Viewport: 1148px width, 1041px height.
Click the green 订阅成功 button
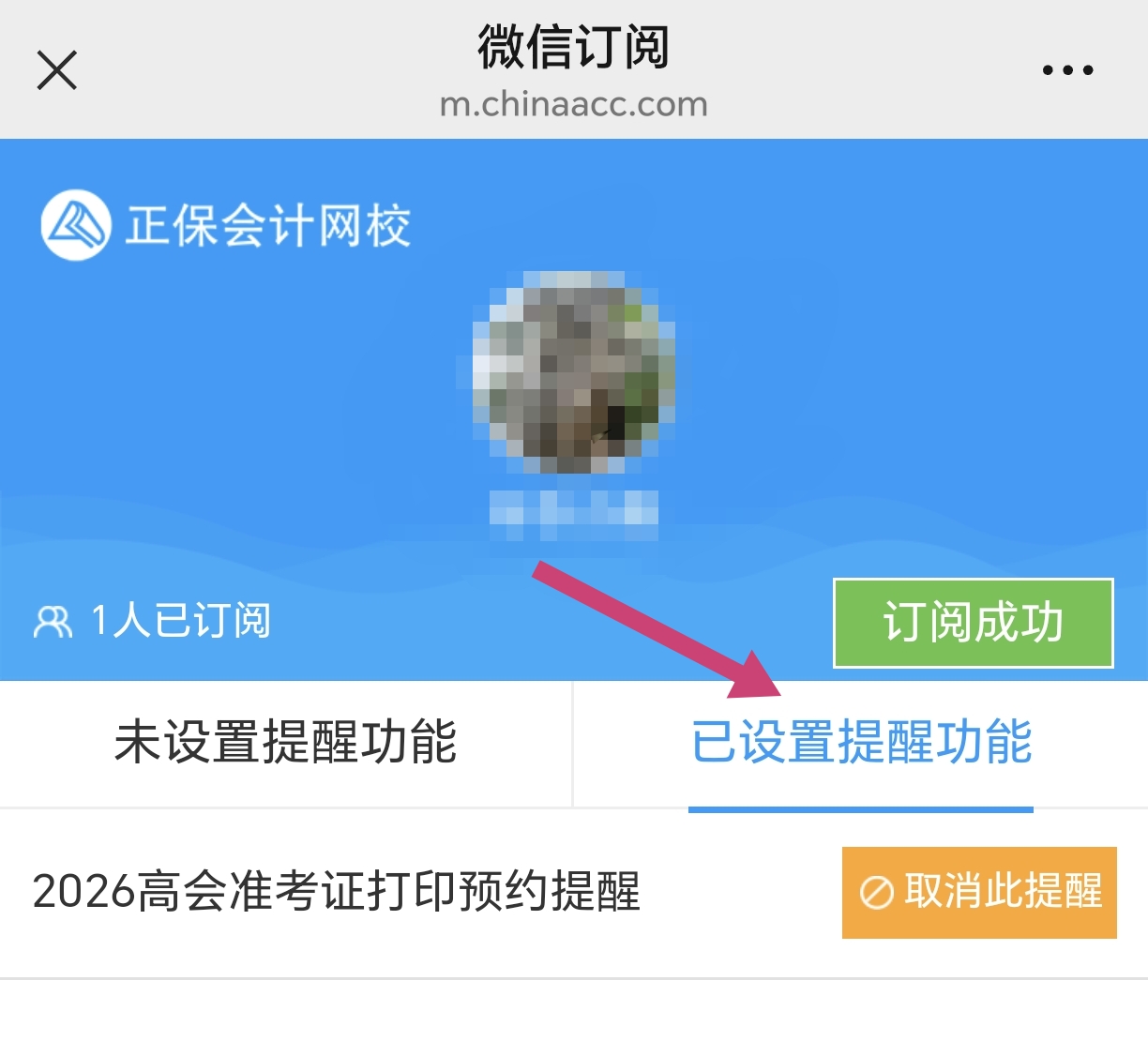[x=973, y=623]
